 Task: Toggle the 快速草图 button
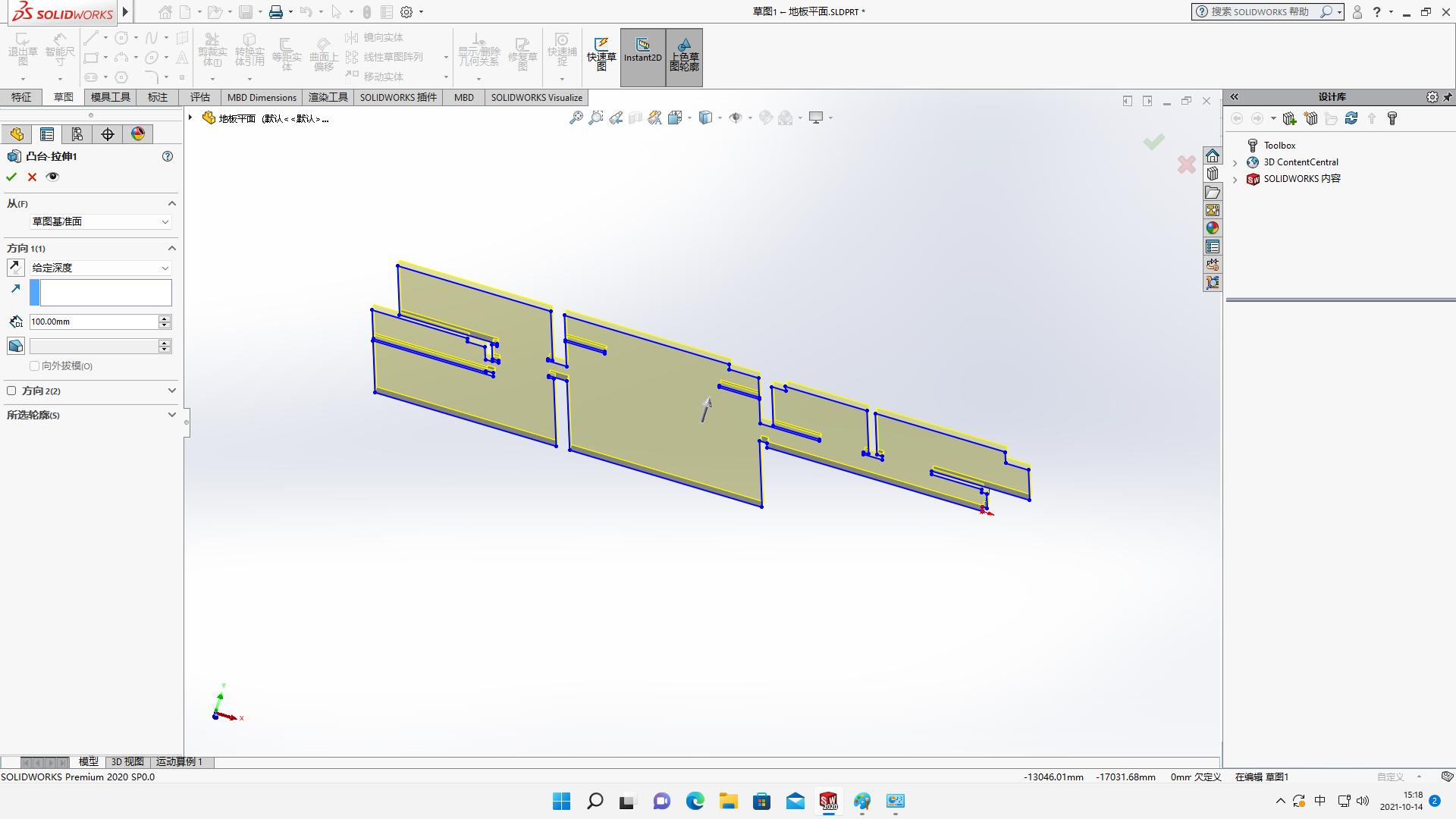coord(601,53)
